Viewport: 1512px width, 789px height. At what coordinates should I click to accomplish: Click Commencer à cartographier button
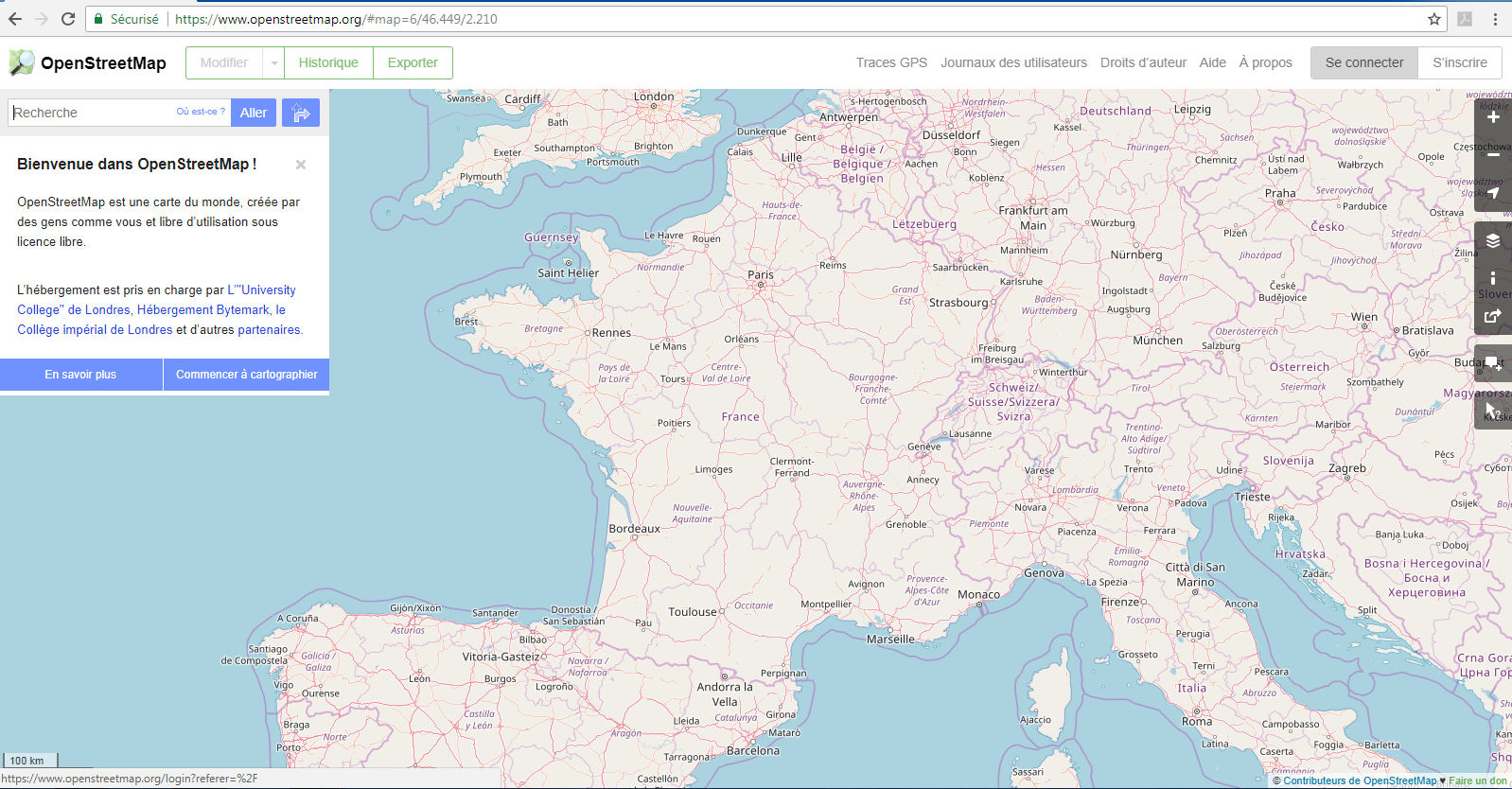246,375
